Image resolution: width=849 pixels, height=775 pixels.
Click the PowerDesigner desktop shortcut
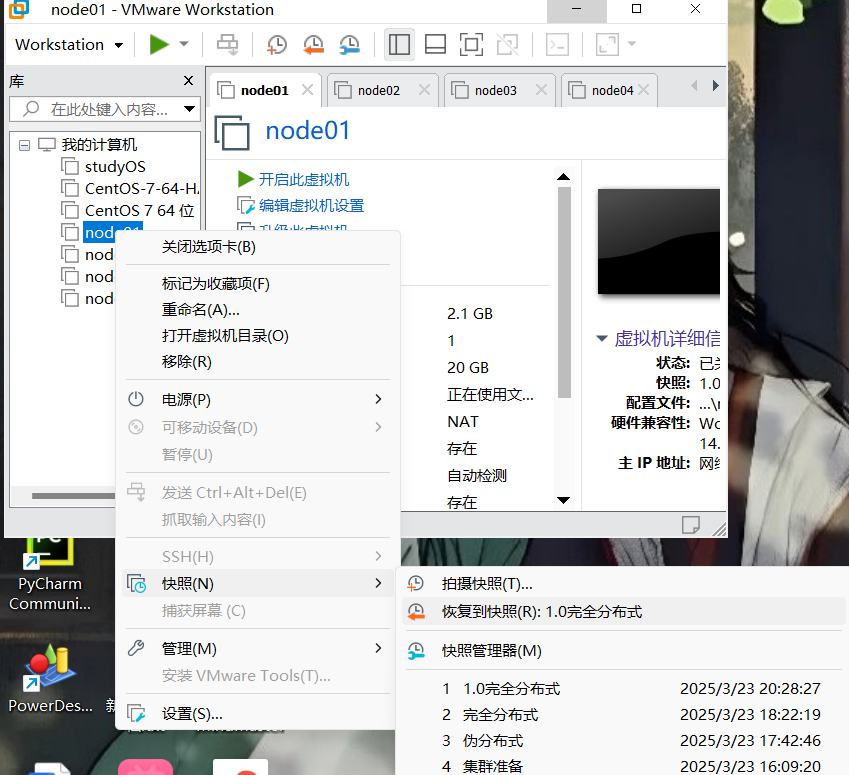click(50, 680)
